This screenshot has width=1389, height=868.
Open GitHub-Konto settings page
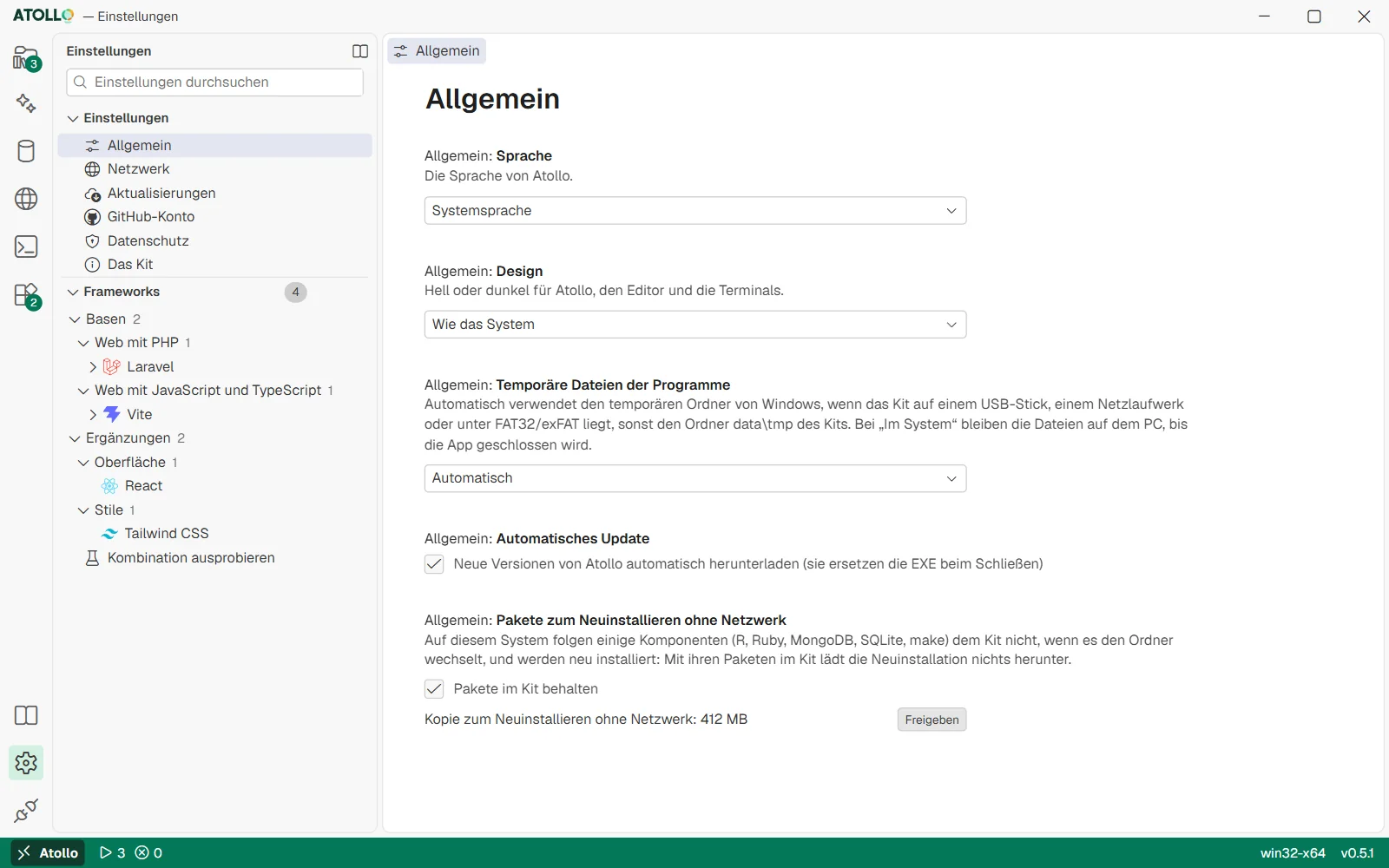coord(214,217)
